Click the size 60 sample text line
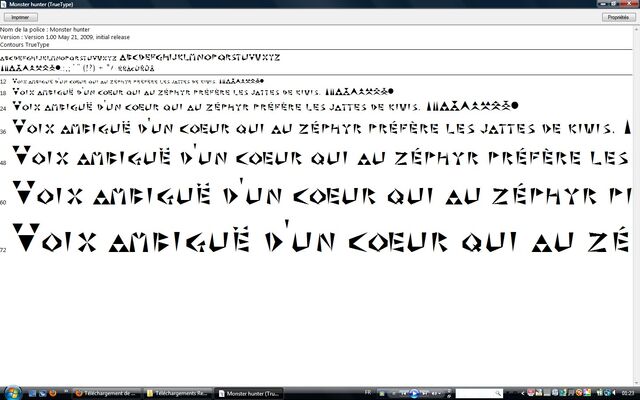This screenshot has height=400, width=640. click(x=321, y=193)
